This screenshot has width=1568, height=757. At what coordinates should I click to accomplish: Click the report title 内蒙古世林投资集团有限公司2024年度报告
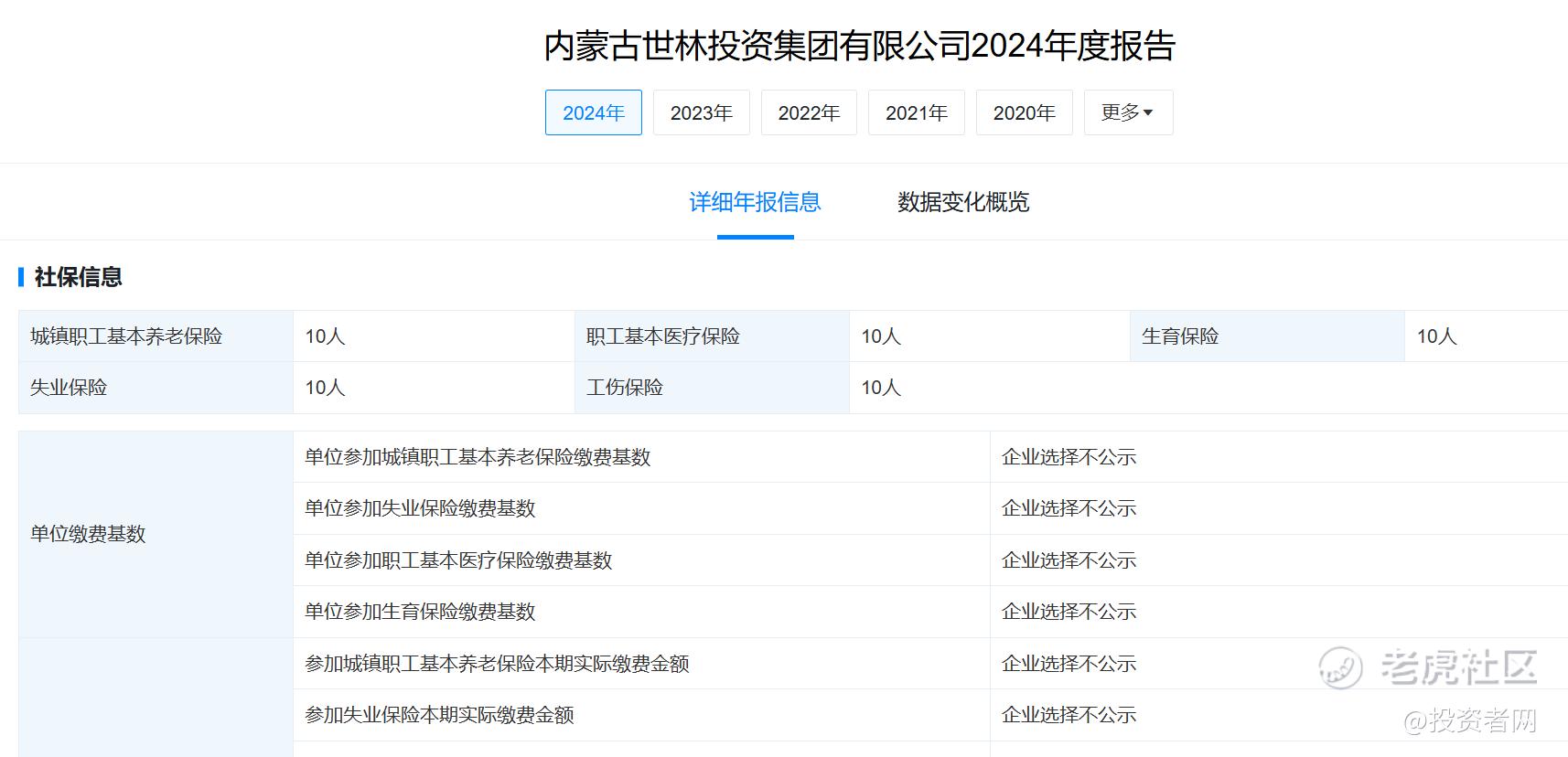click(859, 46)
